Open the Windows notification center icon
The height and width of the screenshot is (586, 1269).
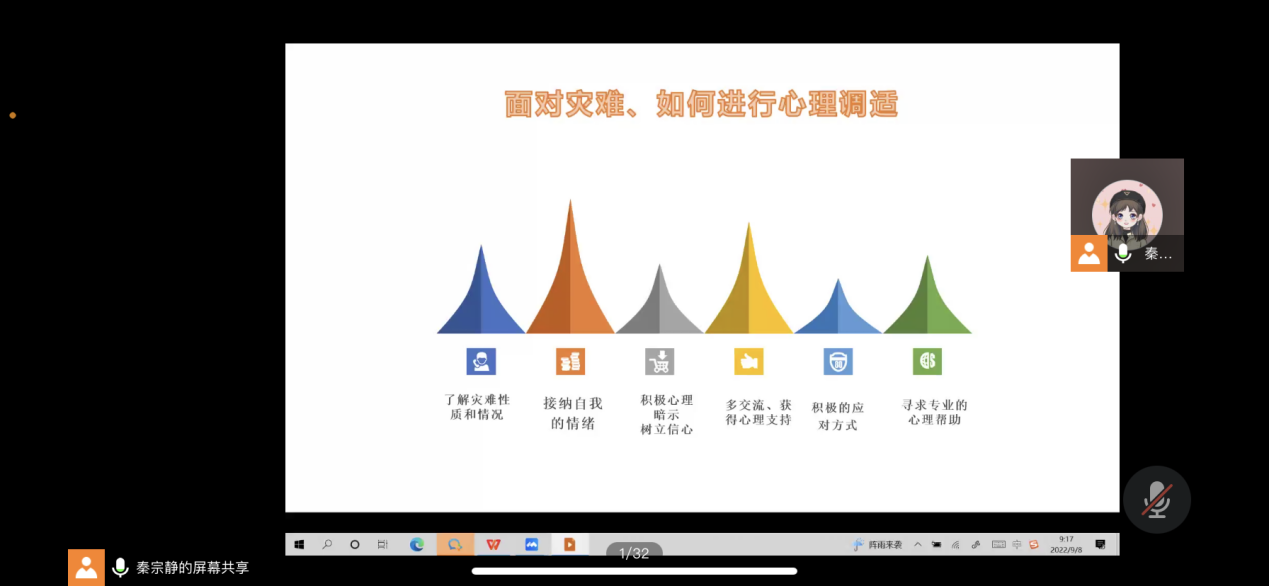point(1100,544)
